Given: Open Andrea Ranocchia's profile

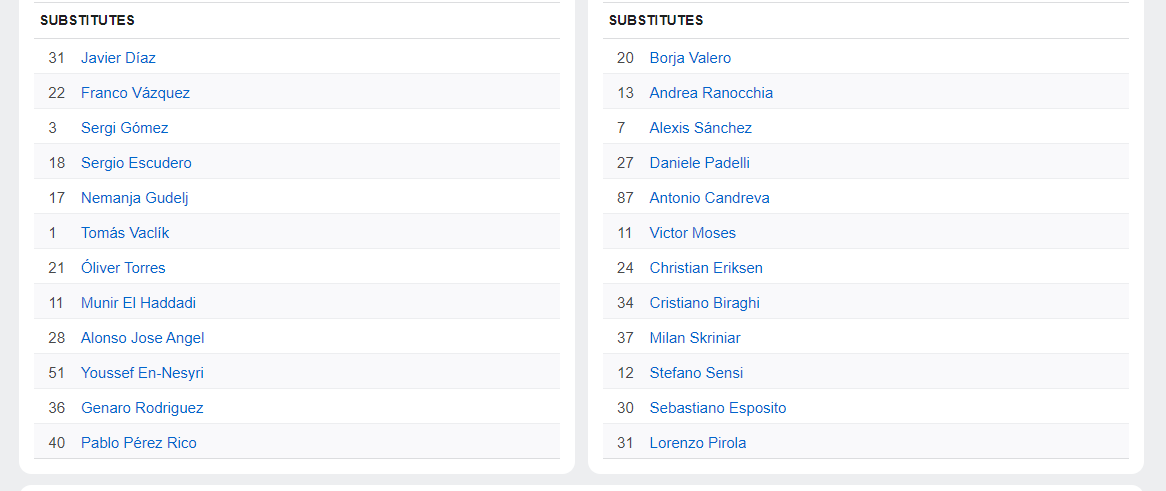Looking at the screenshot, I should tap(711, 93).
